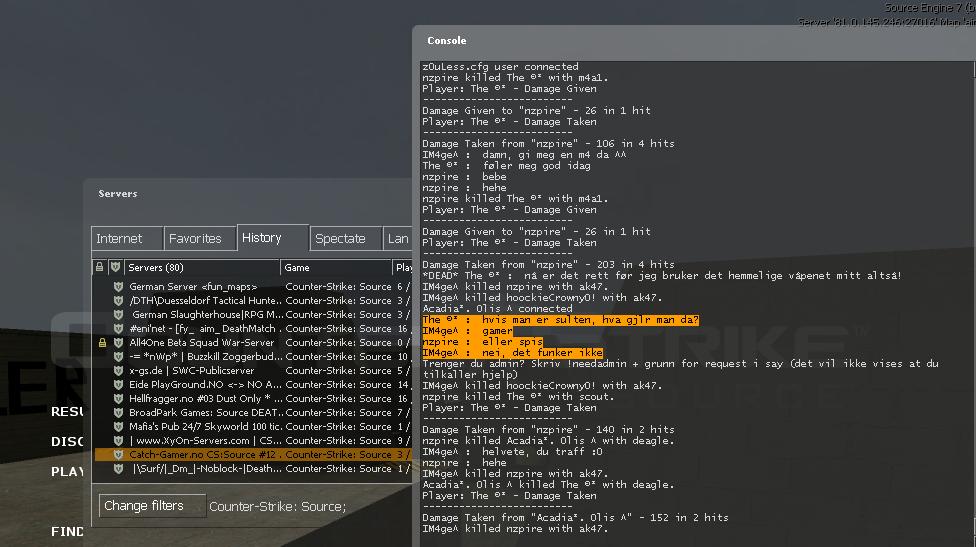Click shield icon of www.XyOn-Servers.com row
Image resolution: width=976 pixels, height=547 pixels.
tap(118, 441)
